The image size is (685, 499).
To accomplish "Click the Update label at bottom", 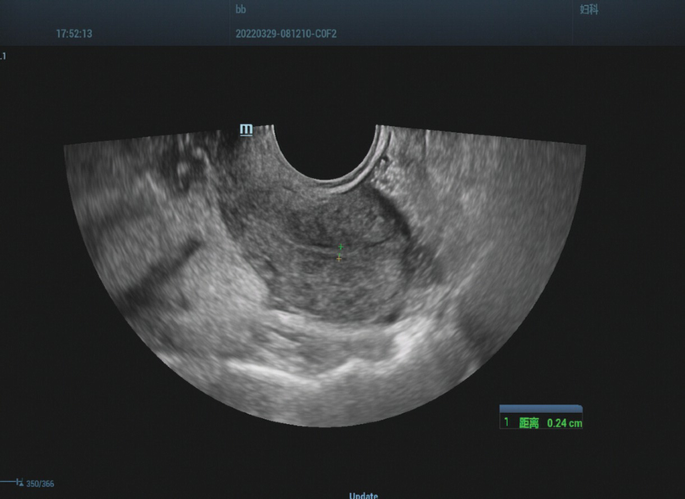I will (363, 496).
